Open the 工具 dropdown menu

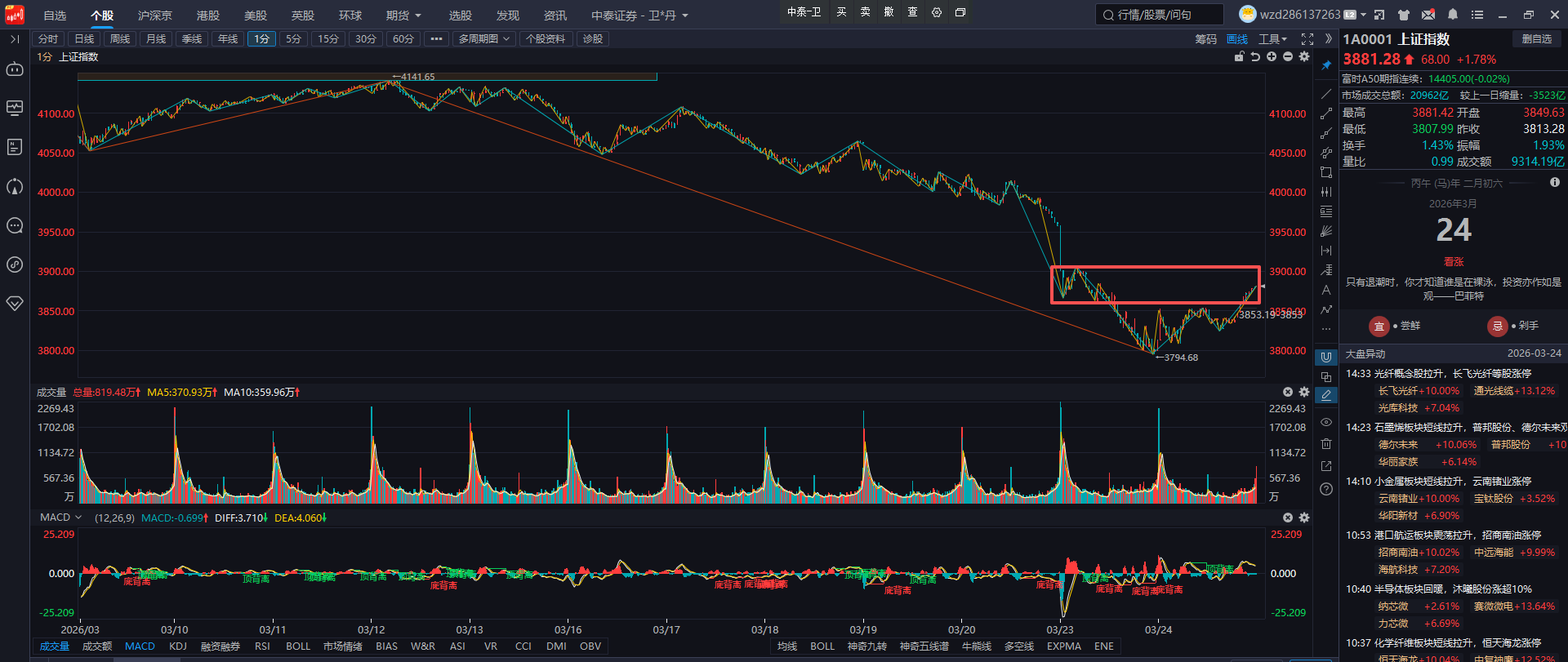click(x=1272, y=39)
